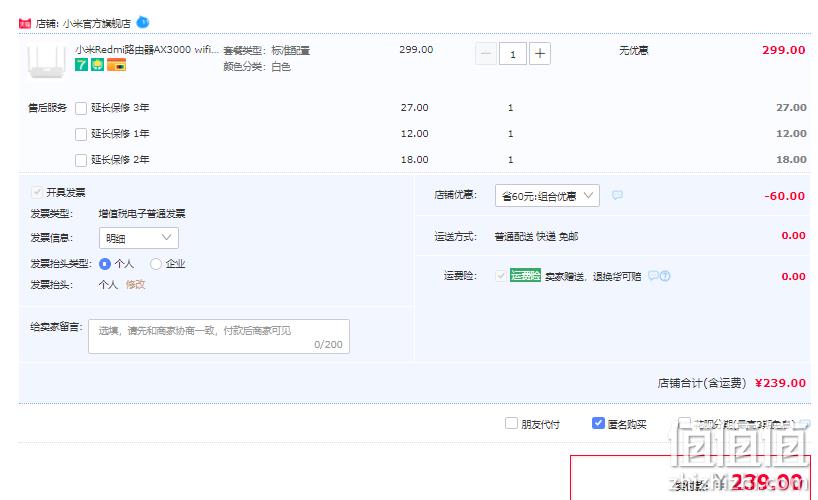Viewport: 818px width, 500px height.
Task: Open the 小米官方旗舰店 shop name link
Action: [x=97, y=23]
